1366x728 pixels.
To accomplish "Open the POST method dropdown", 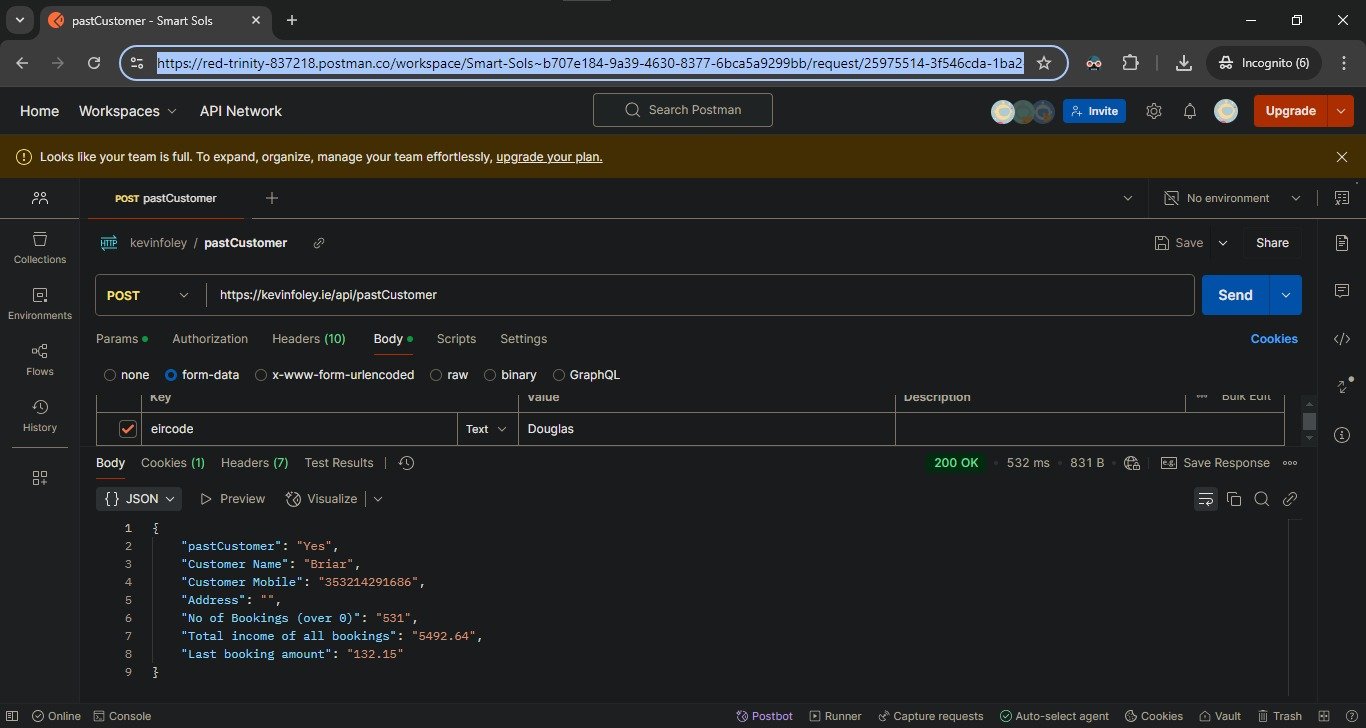I will pos(148,295).
